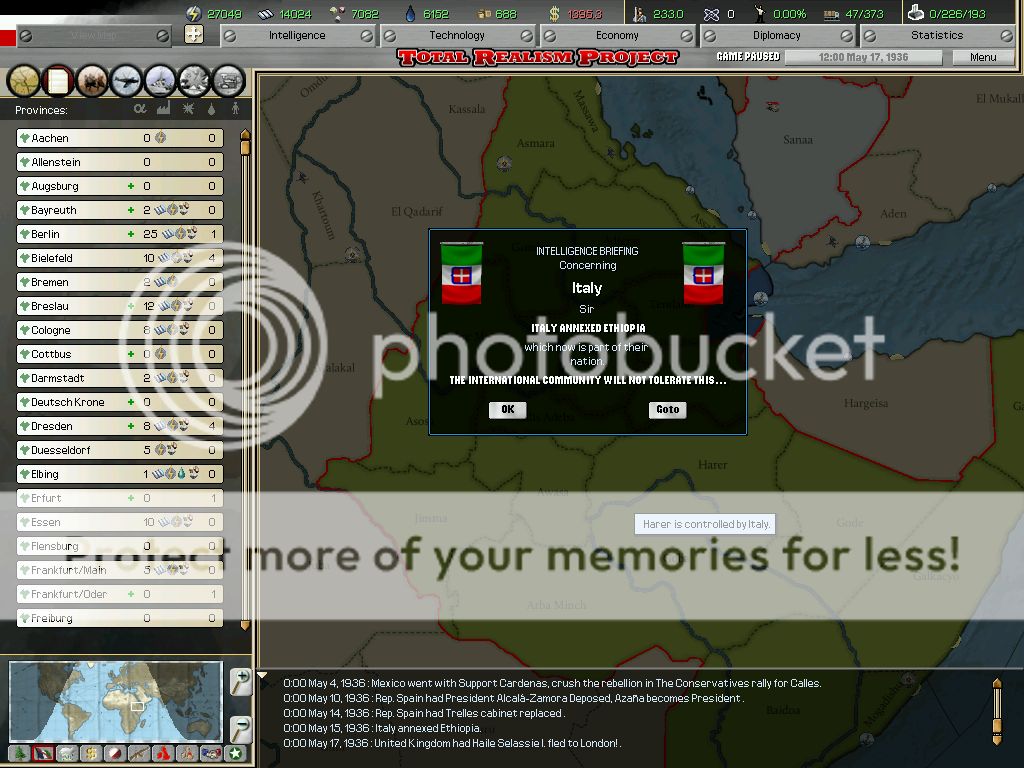Open the naval units list icon
This screenshot has height=768, width=1024.
(x=161, y=79)
